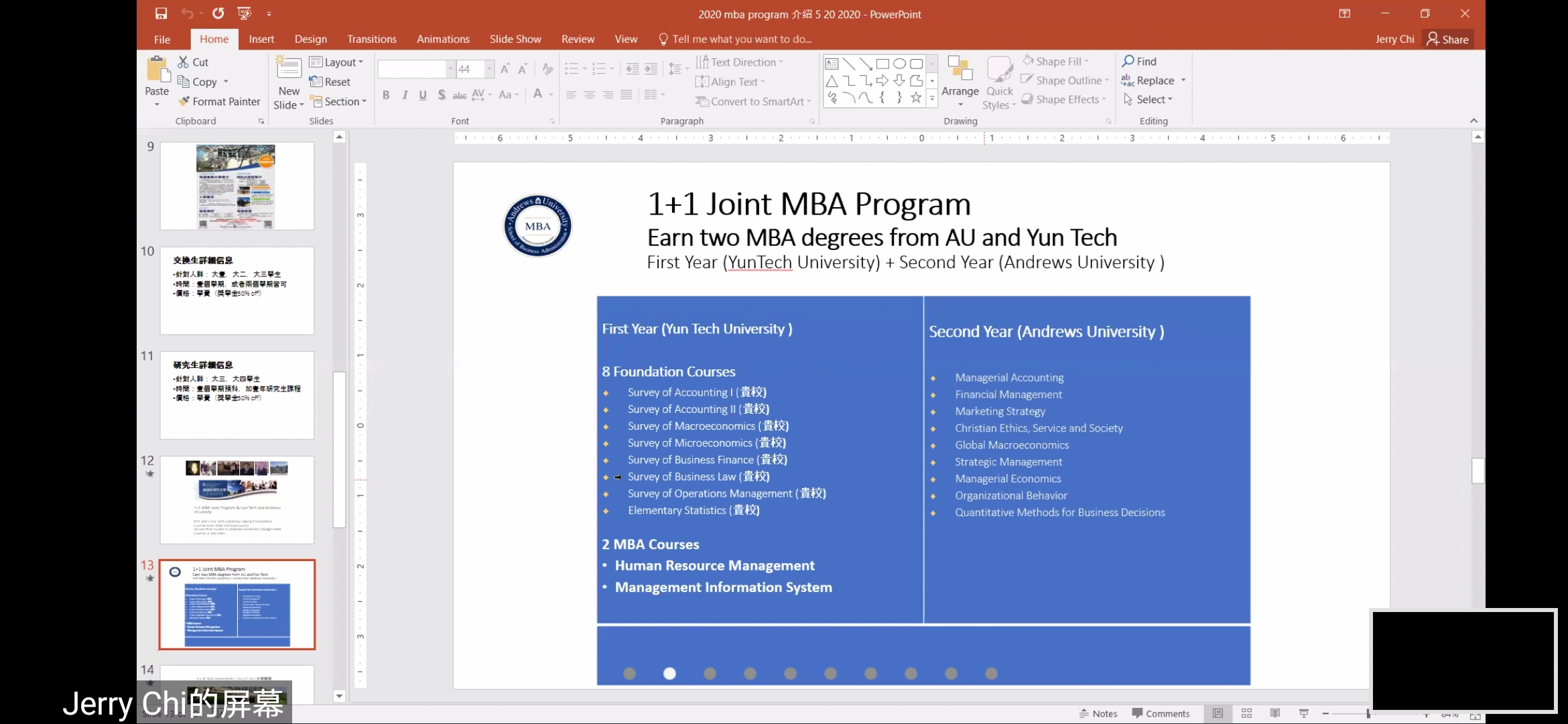Image resolution: width=1568 pixels, height=724 pixels.
Task: Toggle Strikethrough formatting
Action: point(460,95)
